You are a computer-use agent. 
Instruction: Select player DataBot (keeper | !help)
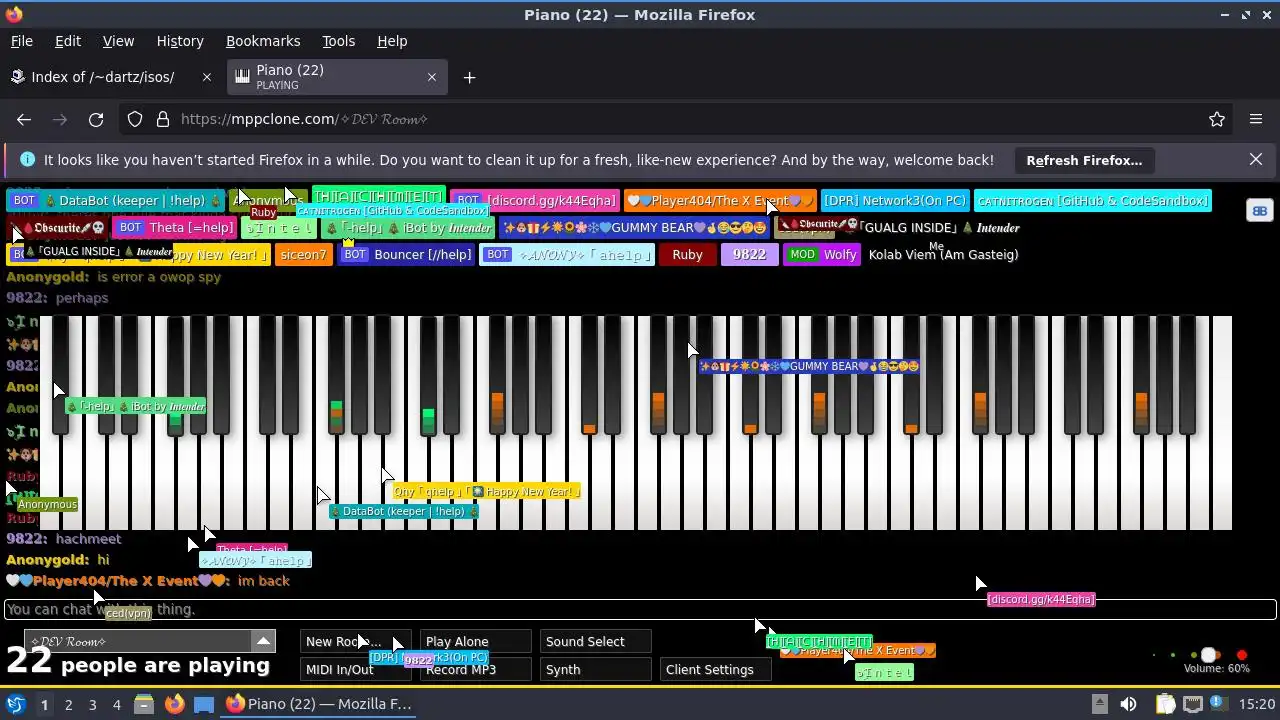(x=116, y=201)
